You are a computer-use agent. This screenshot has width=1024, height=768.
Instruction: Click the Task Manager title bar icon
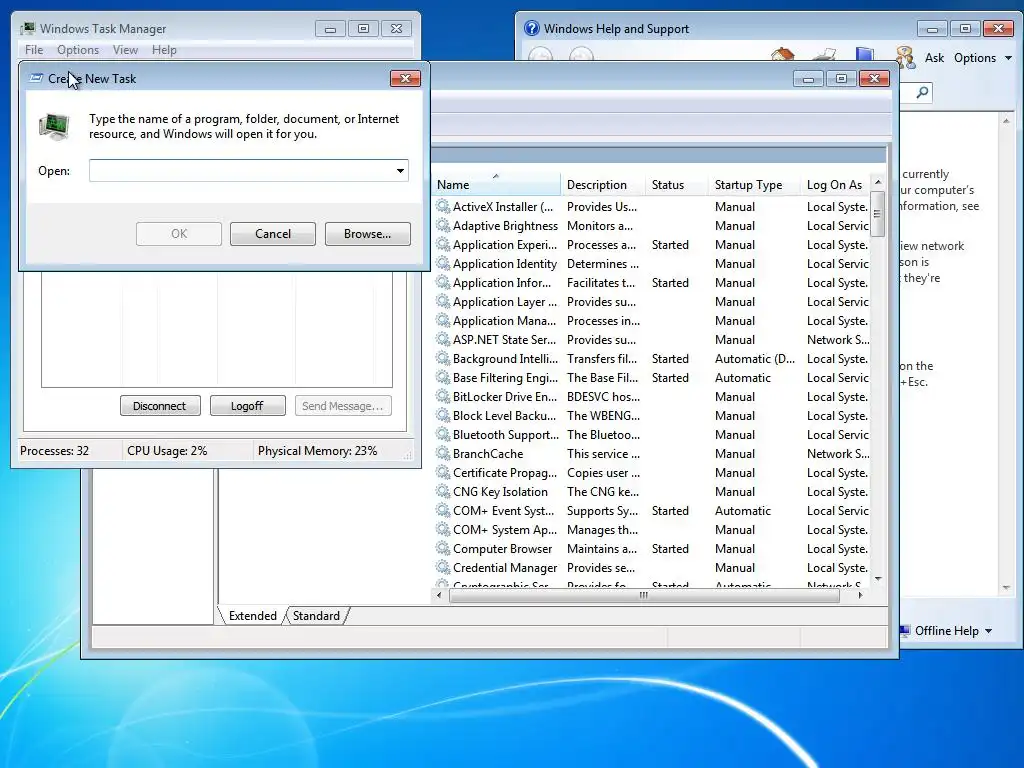click(27, 29)
